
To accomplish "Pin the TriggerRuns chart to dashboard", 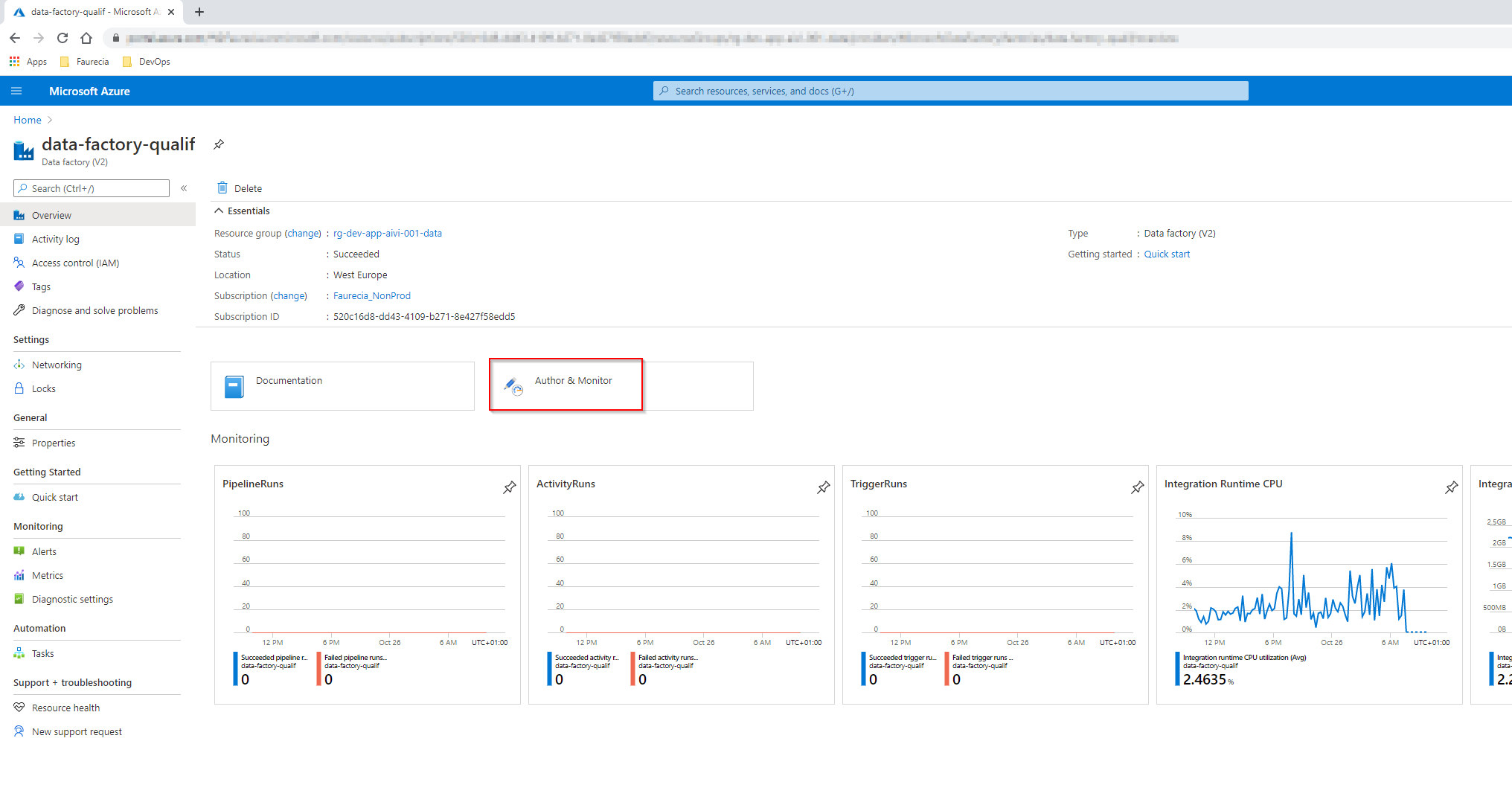I will (1138, 487).
